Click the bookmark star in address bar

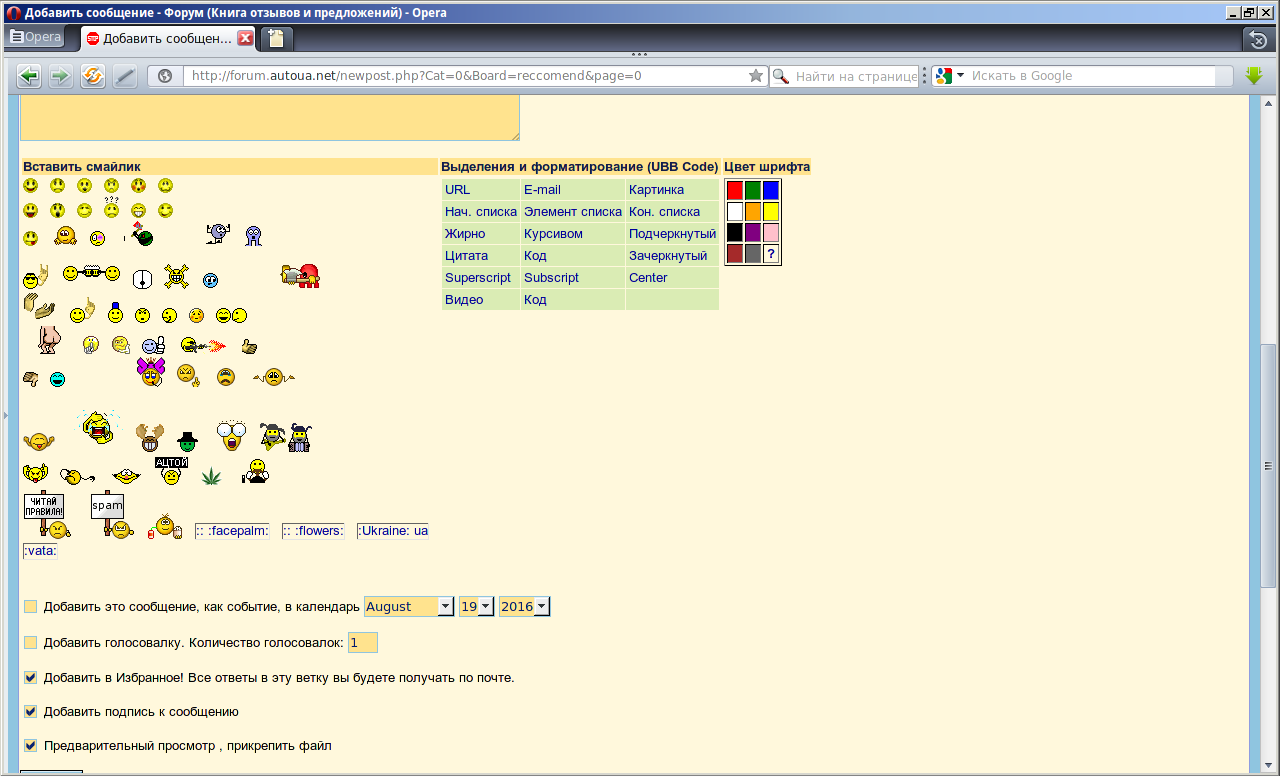756,76
